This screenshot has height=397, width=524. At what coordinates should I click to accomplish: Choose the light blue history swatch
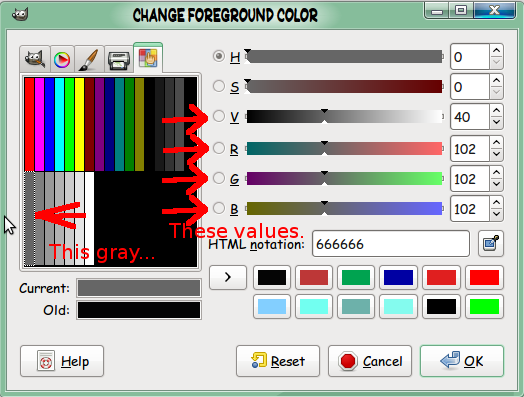pos(272,306)
